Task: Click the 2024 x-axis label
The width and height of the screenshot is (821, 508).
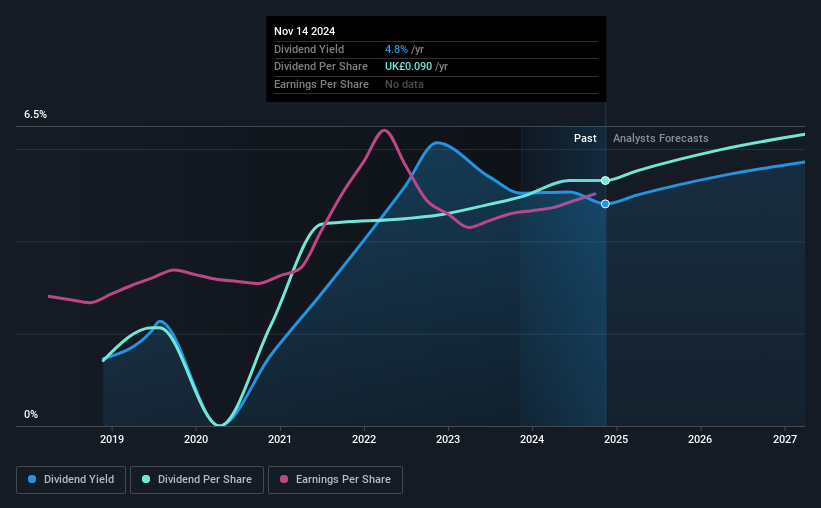Action: point(532,439)
